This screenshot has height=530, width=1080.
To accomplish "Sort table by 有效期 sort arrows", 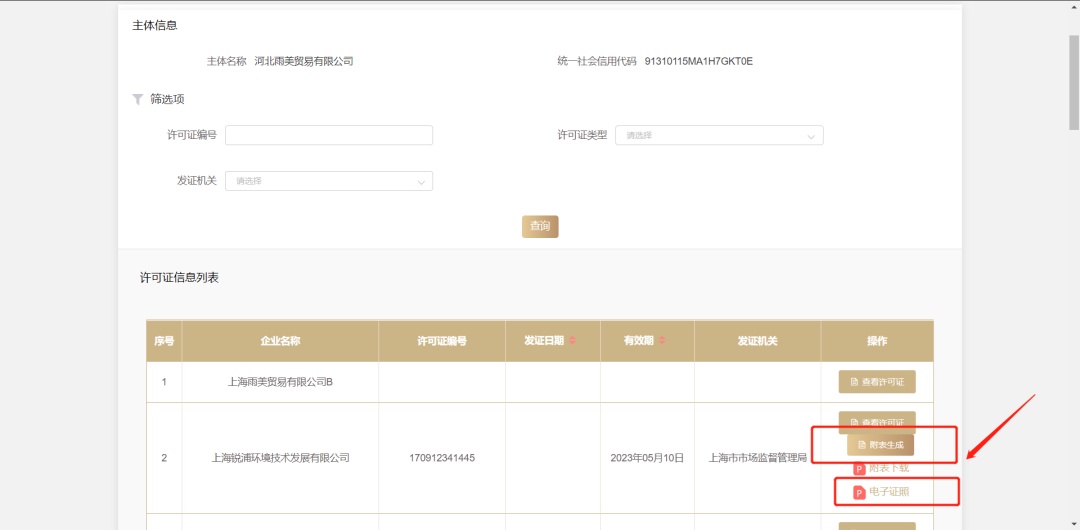I will pyautogui.click(x=662, y=341).
